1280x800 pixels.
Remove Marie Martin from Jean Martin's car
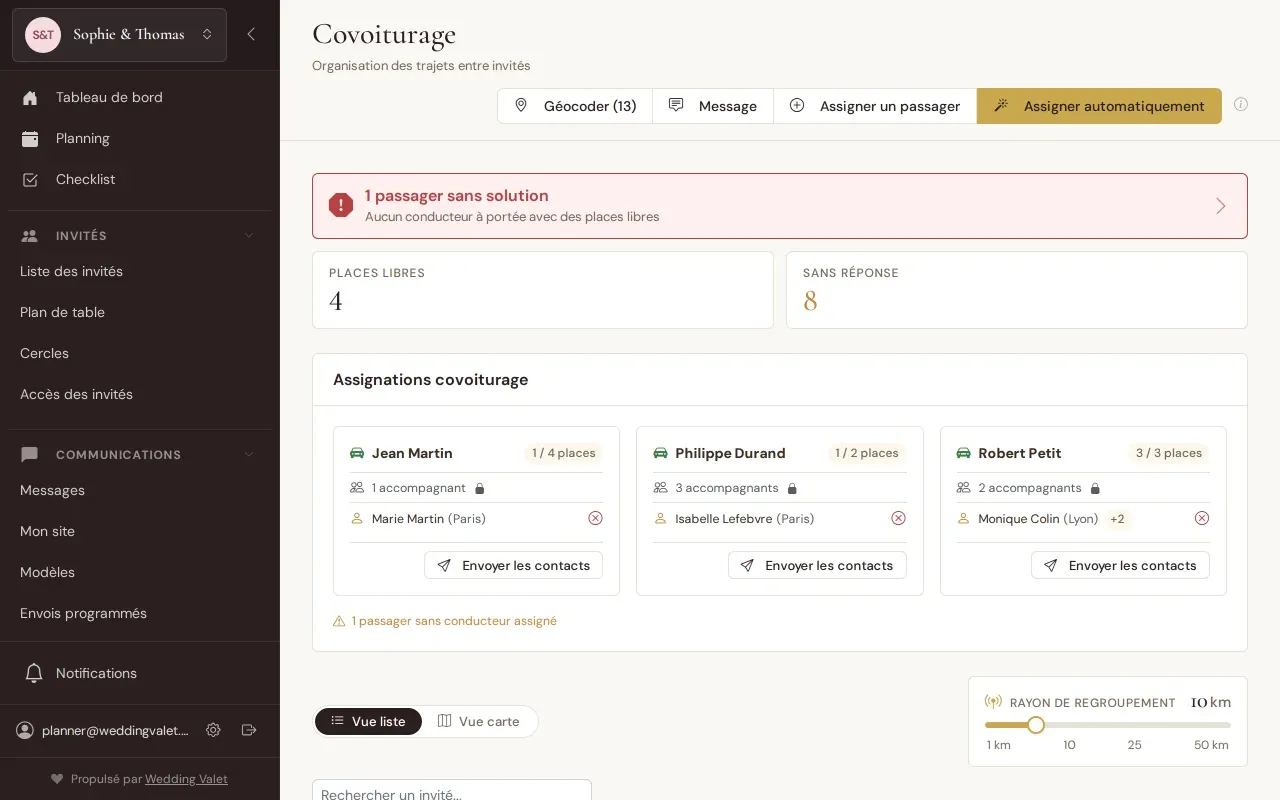(x=595, y=518)
